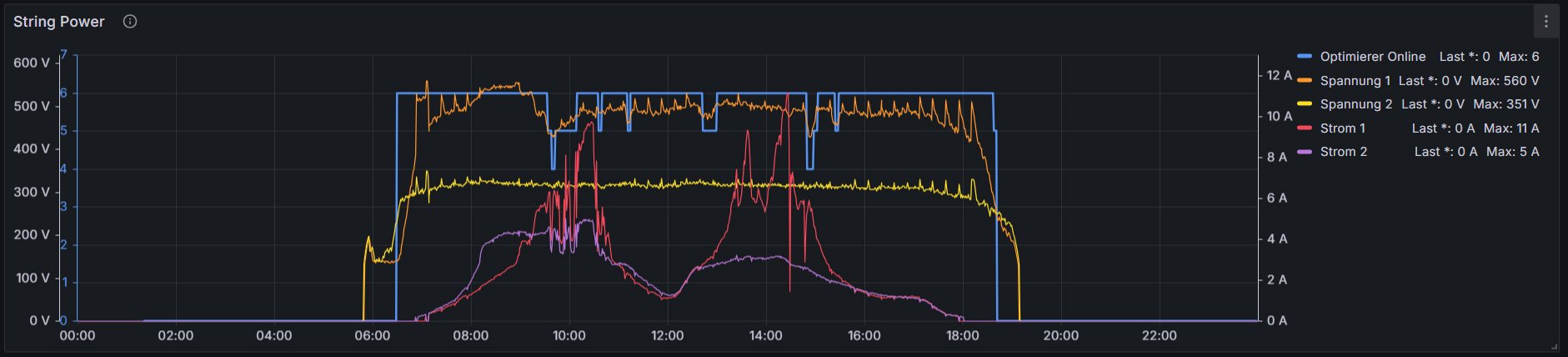Toggle visibility of Spannung 1 series label
Viewport: 1568px width, 357px height.
pos(1355,81)
